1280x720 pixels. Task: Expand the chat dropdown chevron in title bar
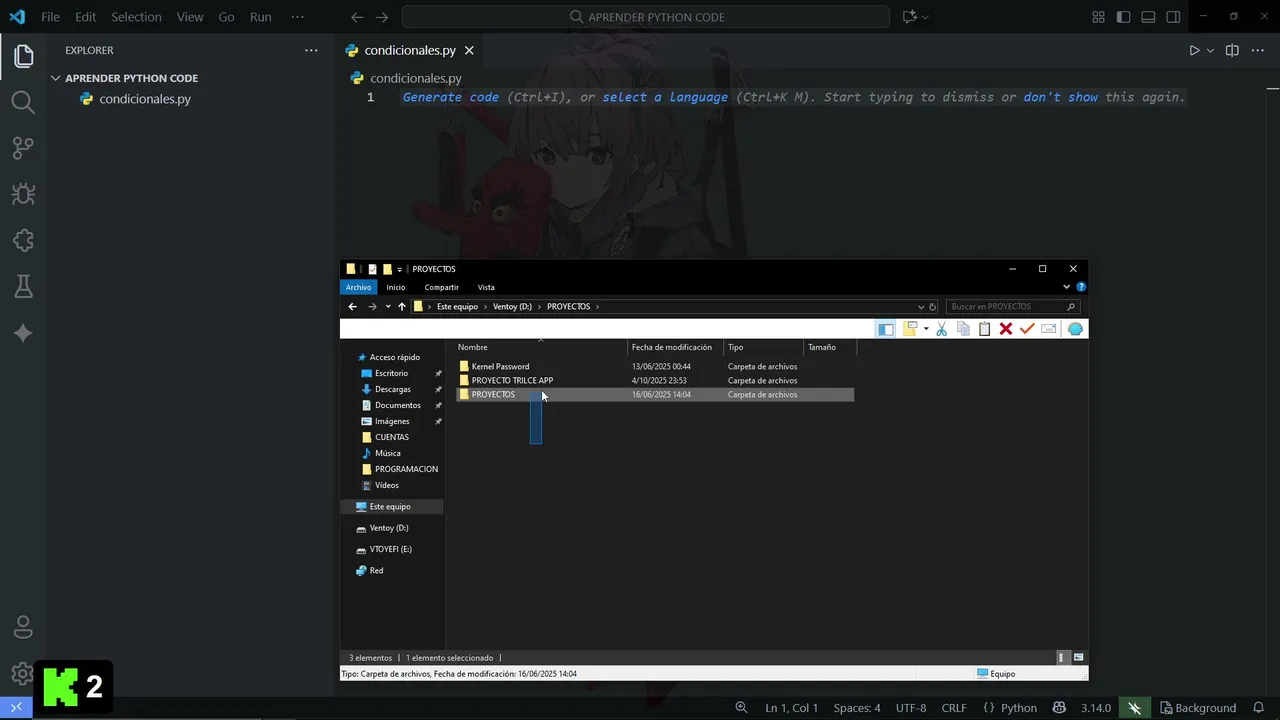pyautogui.click(x=925, y=17)
